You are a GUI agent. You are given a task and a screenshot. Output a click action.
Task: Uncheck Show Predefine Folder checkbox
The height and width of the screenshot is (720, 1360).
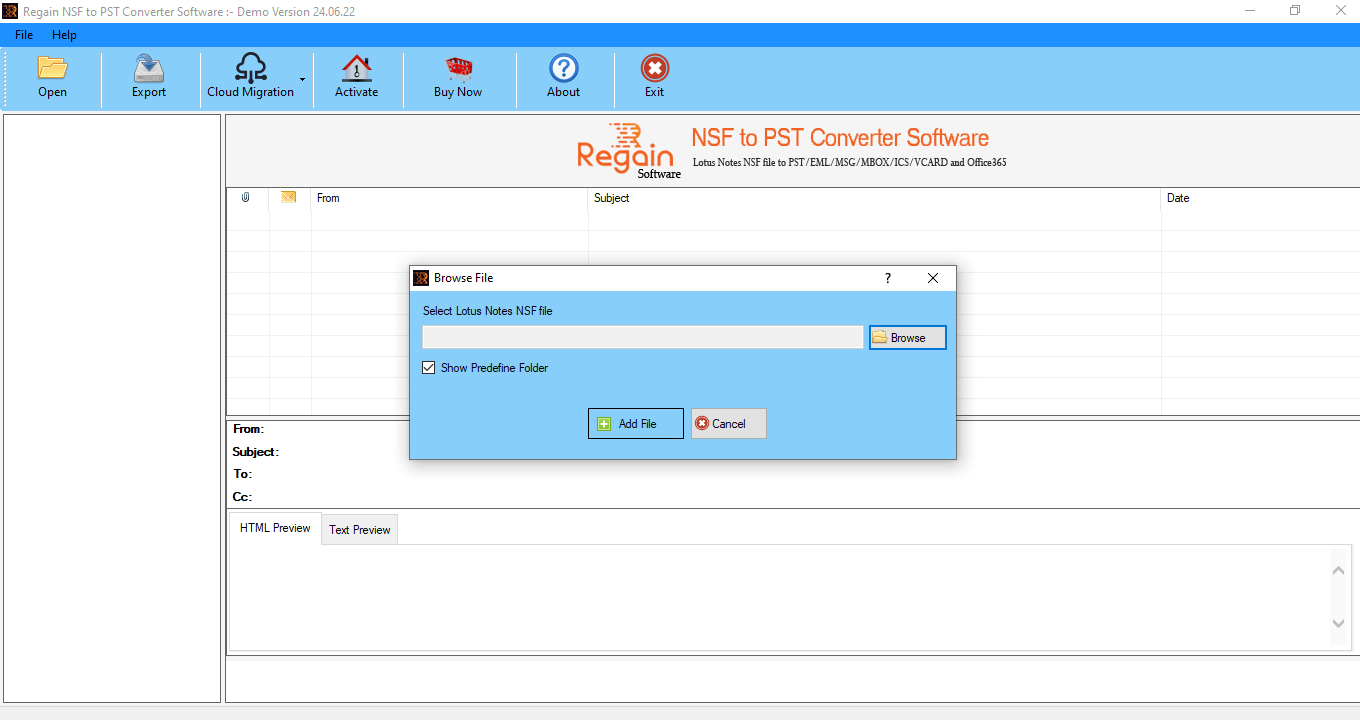tap(429, 368)
